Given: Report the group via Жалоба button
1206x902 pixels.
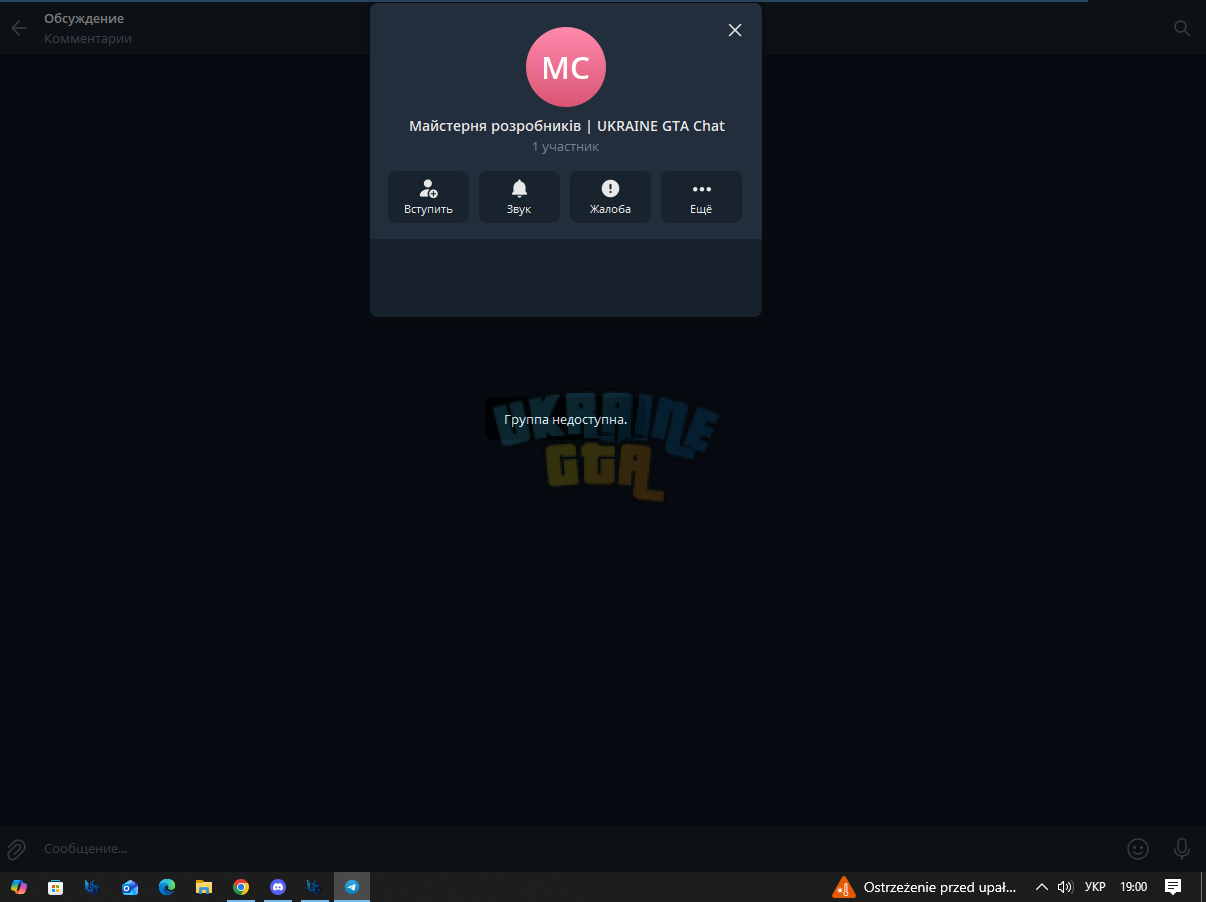Looking at the screenshot, I should [x=610, y=197].
